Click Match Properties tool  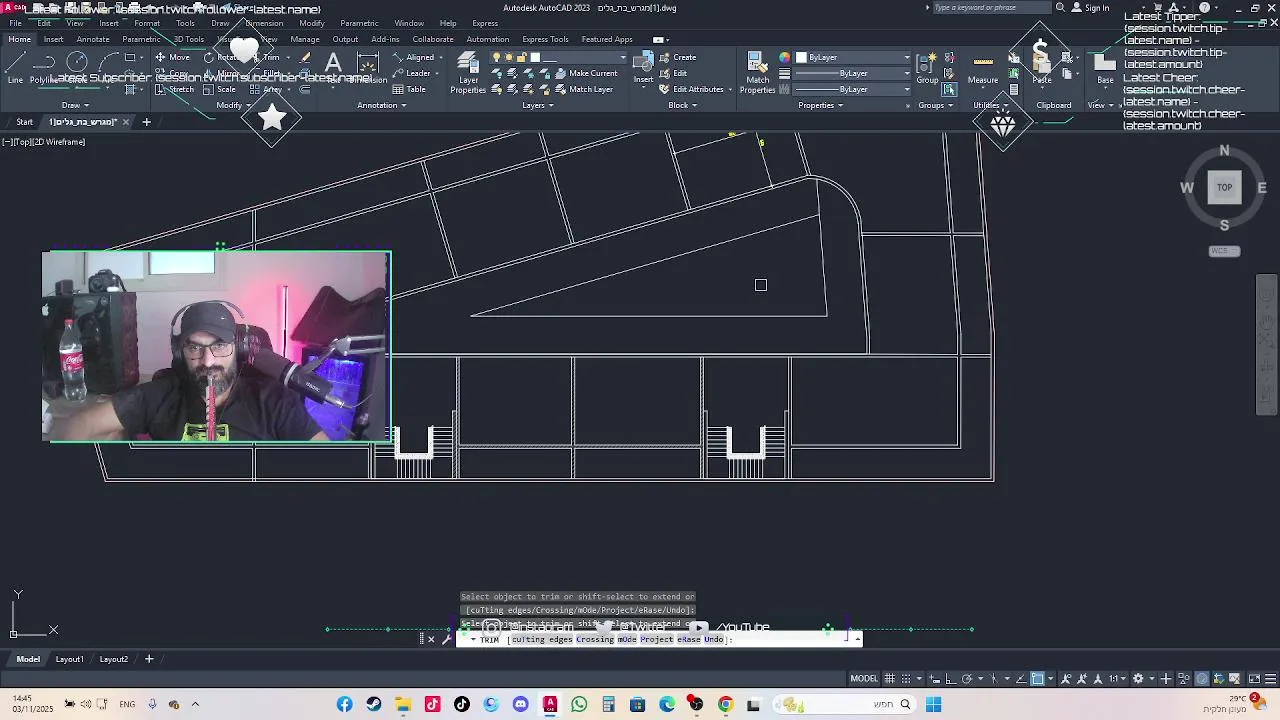(758, 73)
